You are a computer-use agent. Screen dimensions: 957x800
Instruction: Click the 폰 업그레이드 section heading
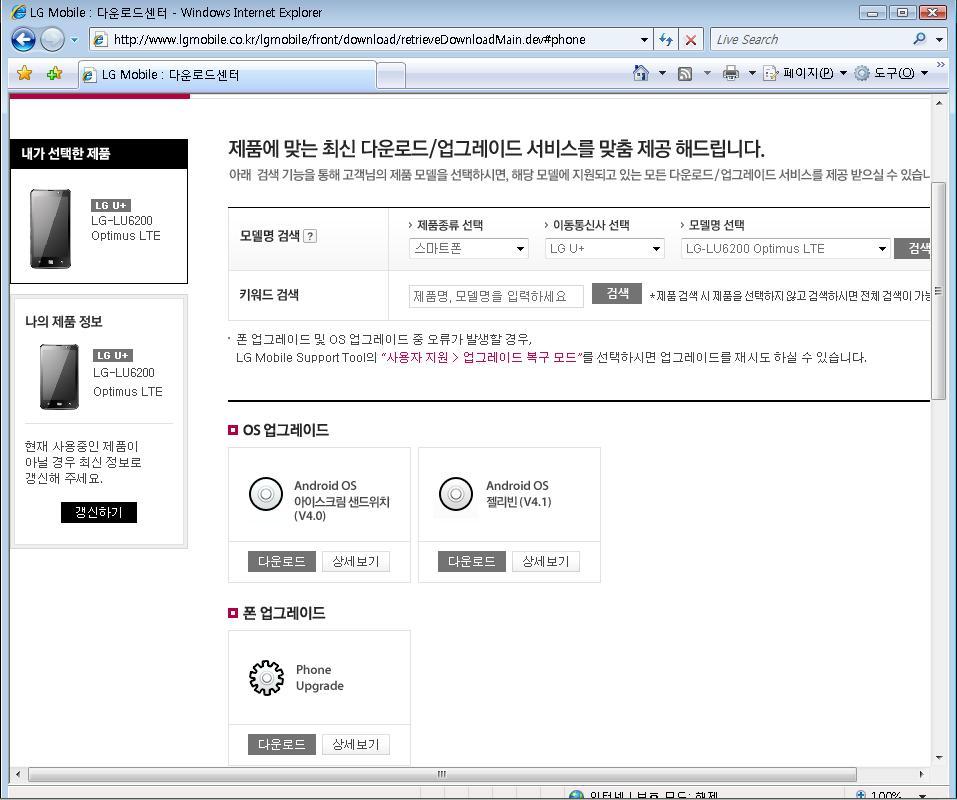[284, 613]
